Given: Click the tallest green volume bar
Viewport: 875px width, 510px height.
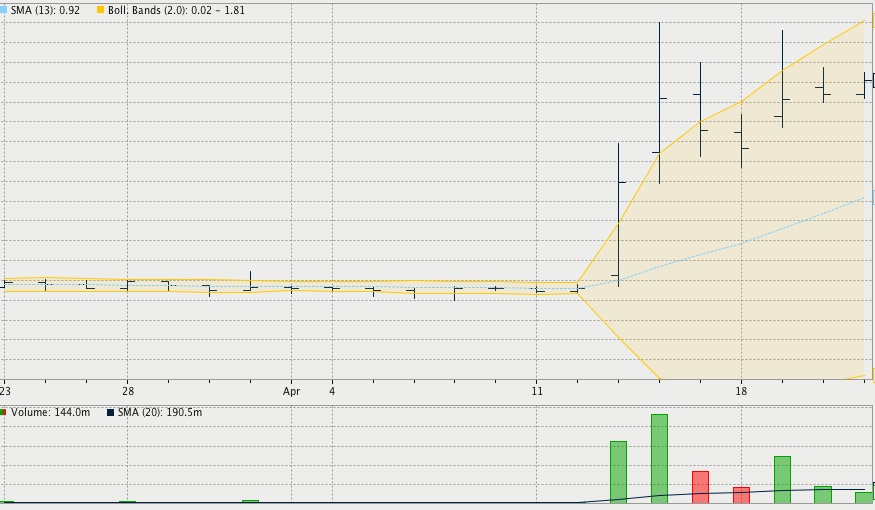Looking at the screenshot, I should [x=659, y=459].
